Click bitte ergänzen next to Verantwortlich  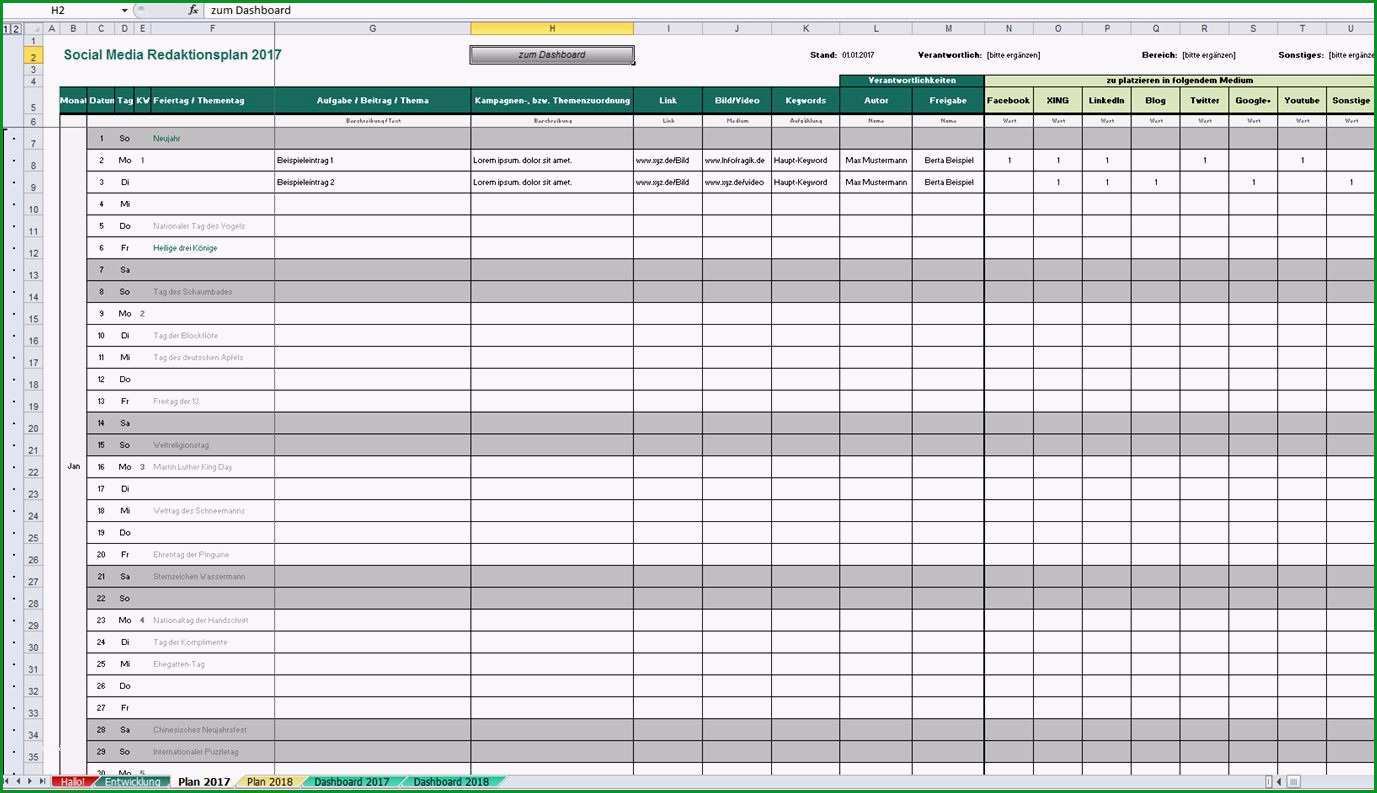tap(1013, 55)
